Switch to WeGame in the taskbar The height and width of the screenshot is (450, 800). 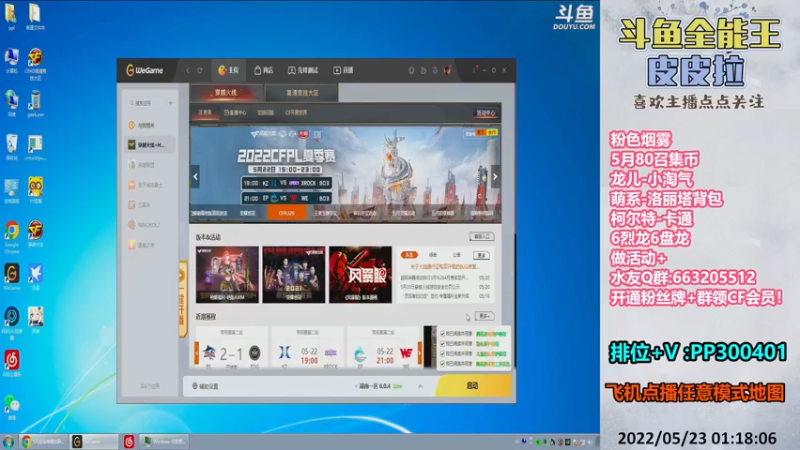coord(94,441)
